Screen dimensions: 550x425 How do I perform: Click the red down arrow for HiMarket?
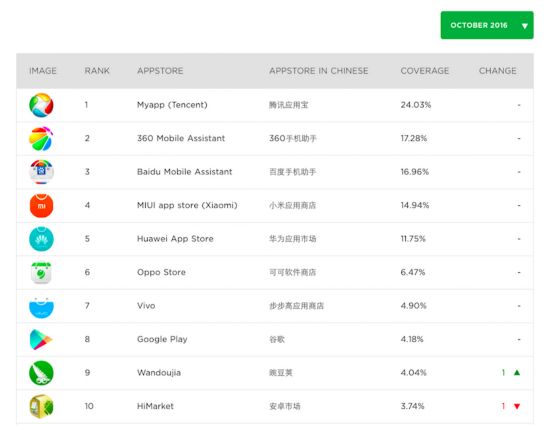click(517, 406)
